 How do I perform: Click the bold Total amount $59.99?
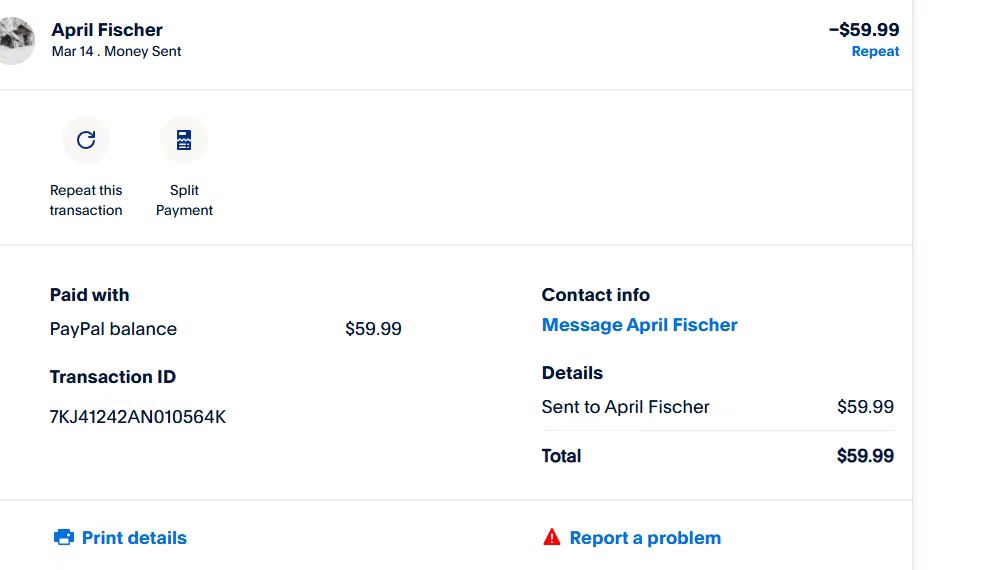pyautogui.click(x=865, y=456)
